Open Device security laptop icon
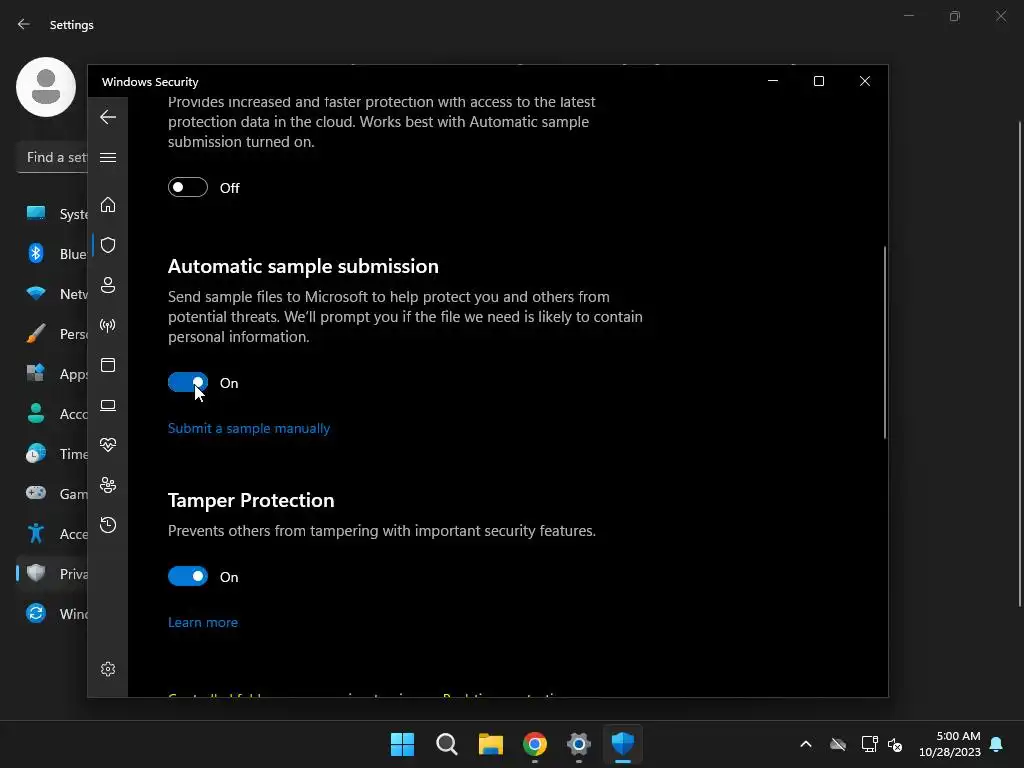The image size is (1024, 768). [108, 406]
